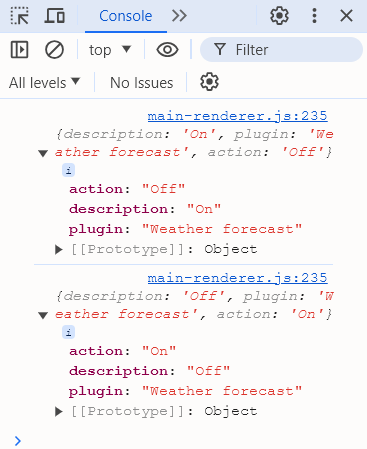The width and height of the screenshot is (367, 449).
Task: Create live expression with eye icon
Action: point(167,50)
